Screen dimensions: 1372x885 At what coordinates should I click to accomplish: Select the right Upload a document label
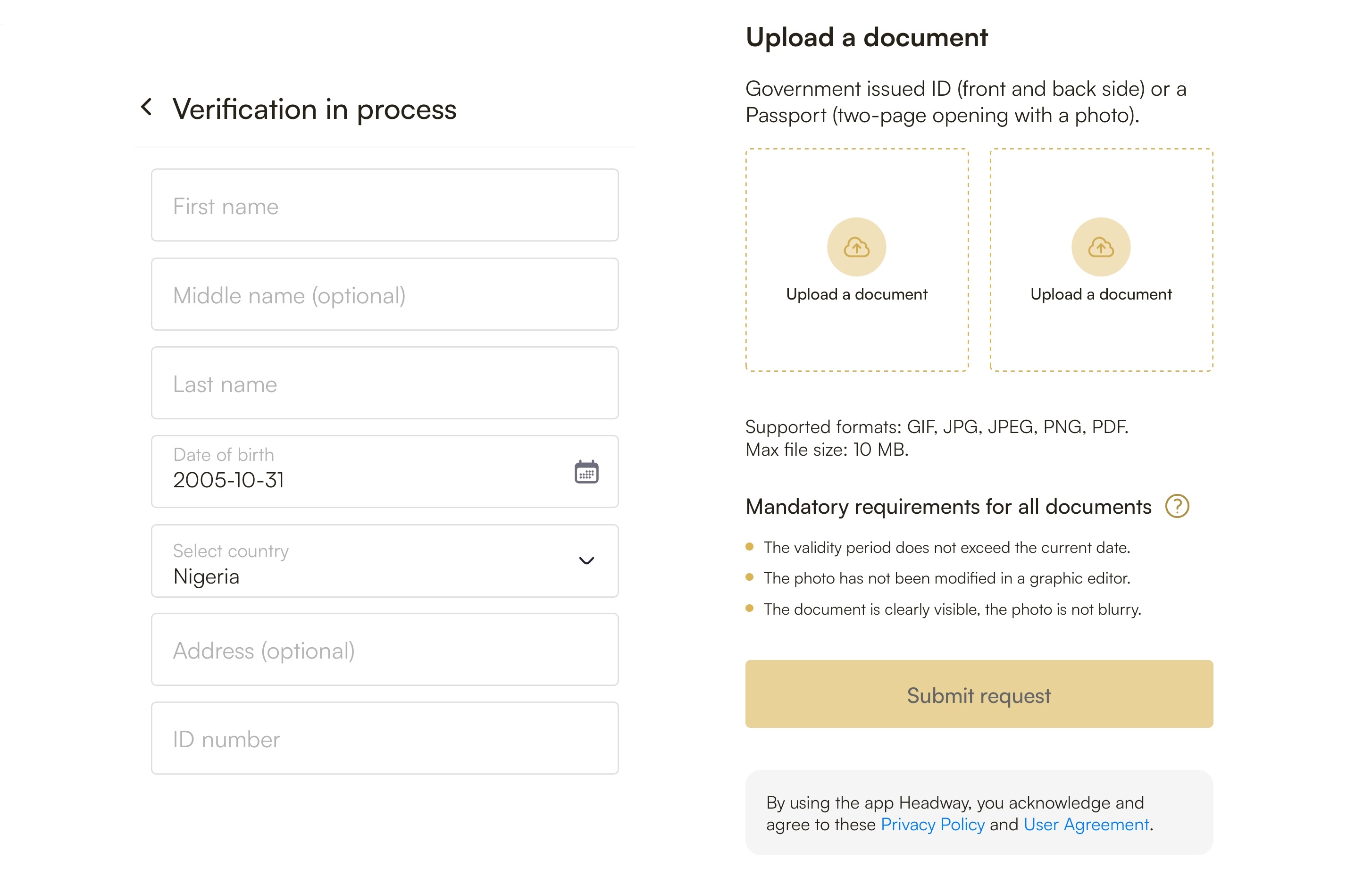click(1101, 294)
